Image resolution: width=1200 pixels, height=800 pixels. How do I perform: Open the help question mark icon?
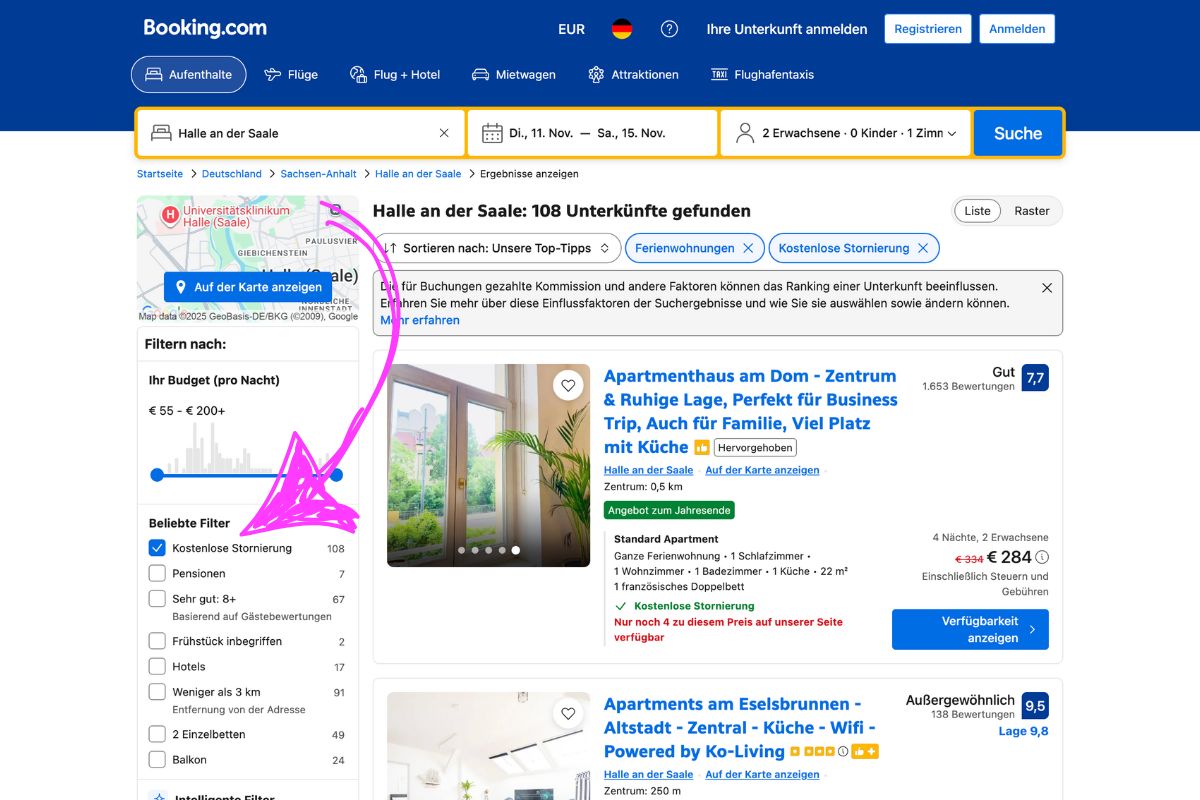pos(669,29)
